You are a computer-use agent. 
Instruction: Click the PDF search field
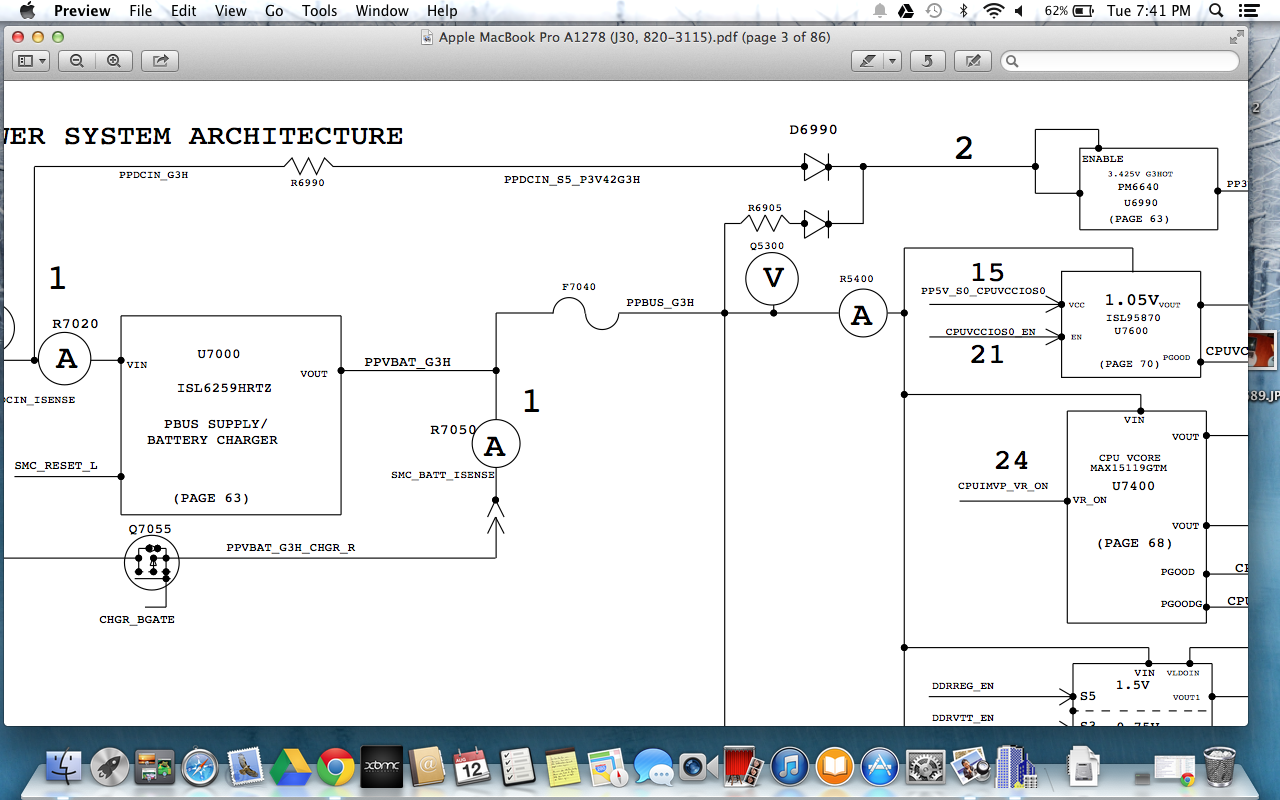click(x=1119, y=61)
